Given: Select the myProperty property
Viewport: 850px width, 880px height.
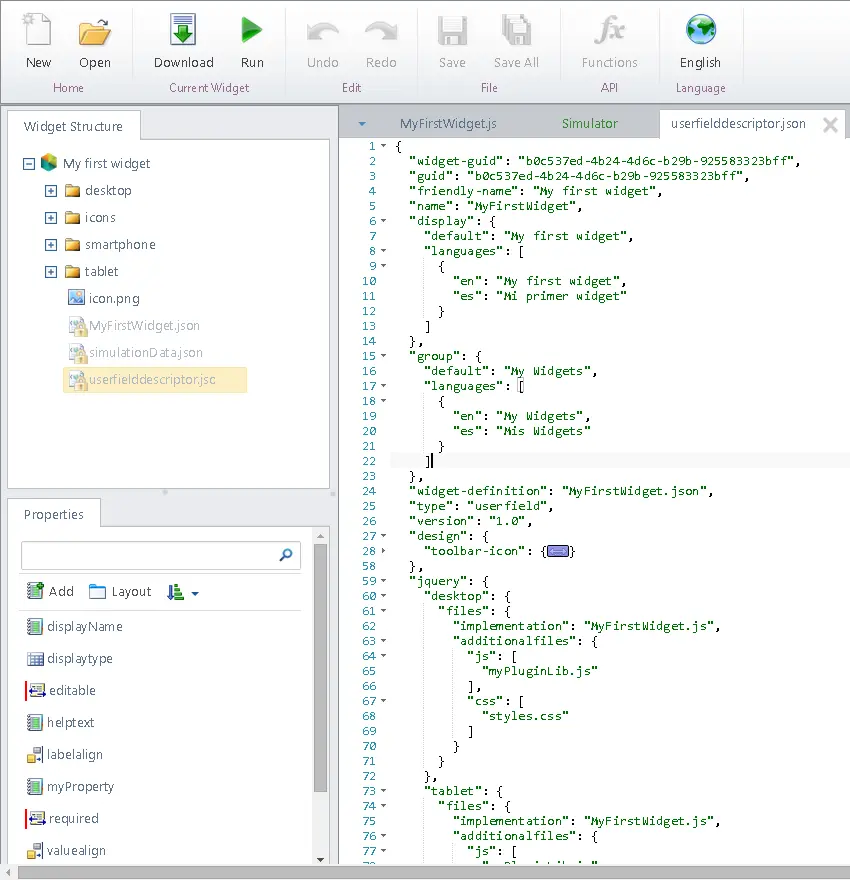Looking at the screenshot, I should tap(70, 786).
